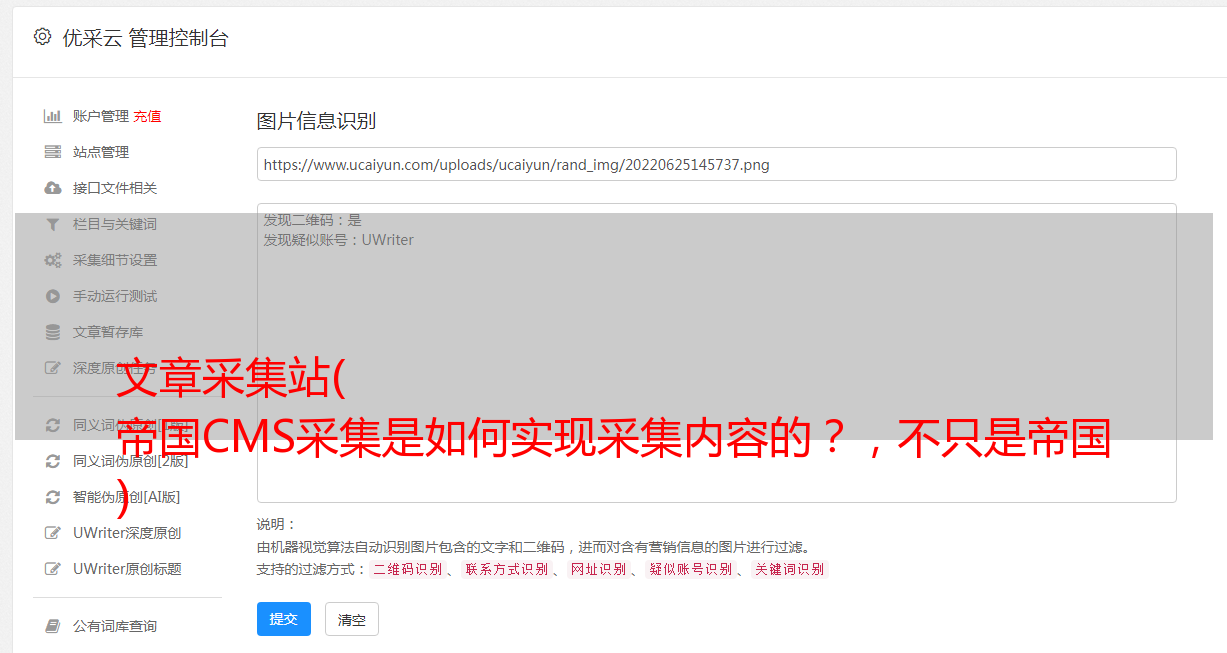Click the 优采云 管理控制台 header title
1227x653 pixels.
(x=145, y=38)
